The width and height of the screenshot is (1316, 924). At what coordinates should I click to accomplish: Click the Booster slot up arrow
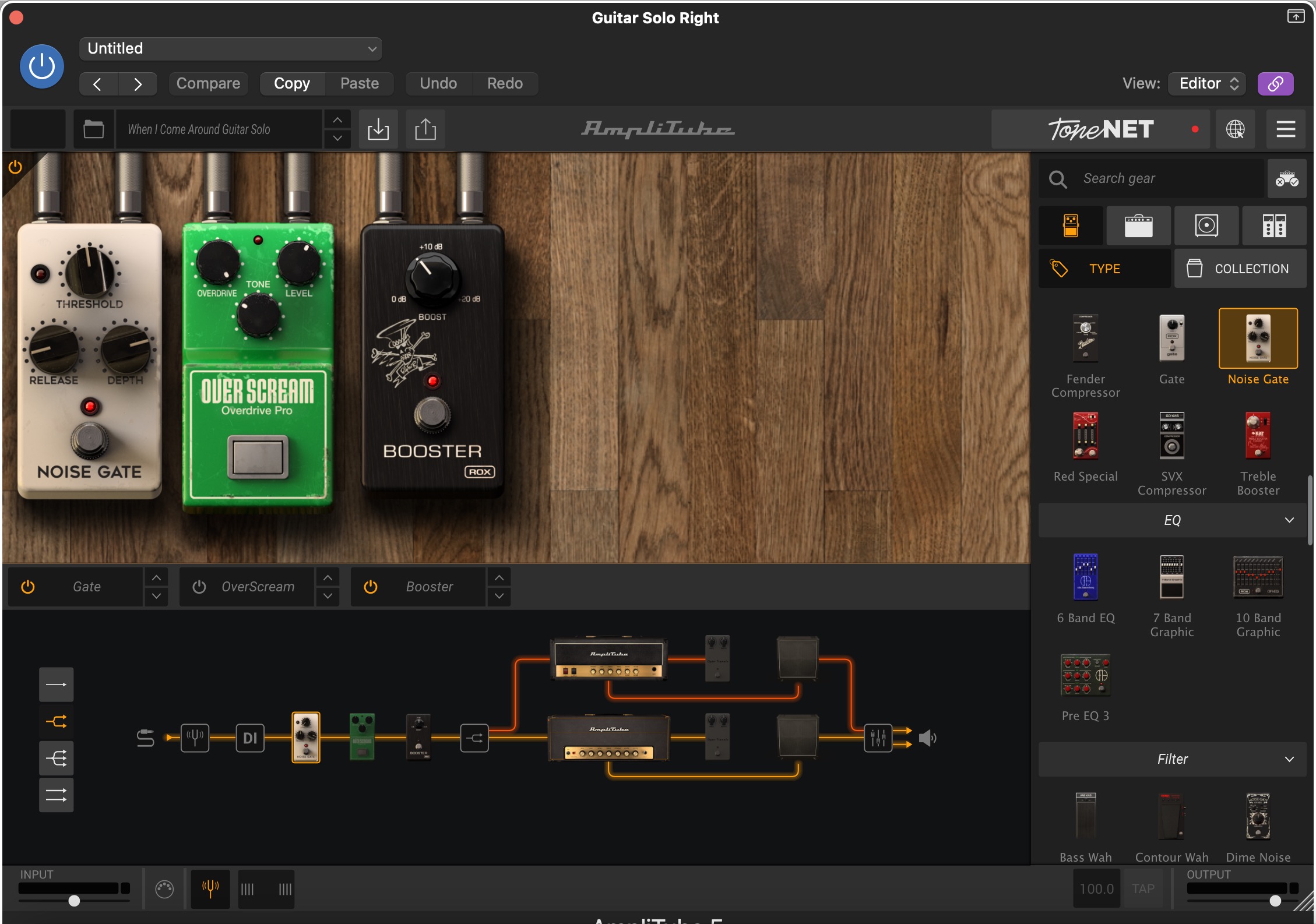pyautogui.click(x=499, y=578)
